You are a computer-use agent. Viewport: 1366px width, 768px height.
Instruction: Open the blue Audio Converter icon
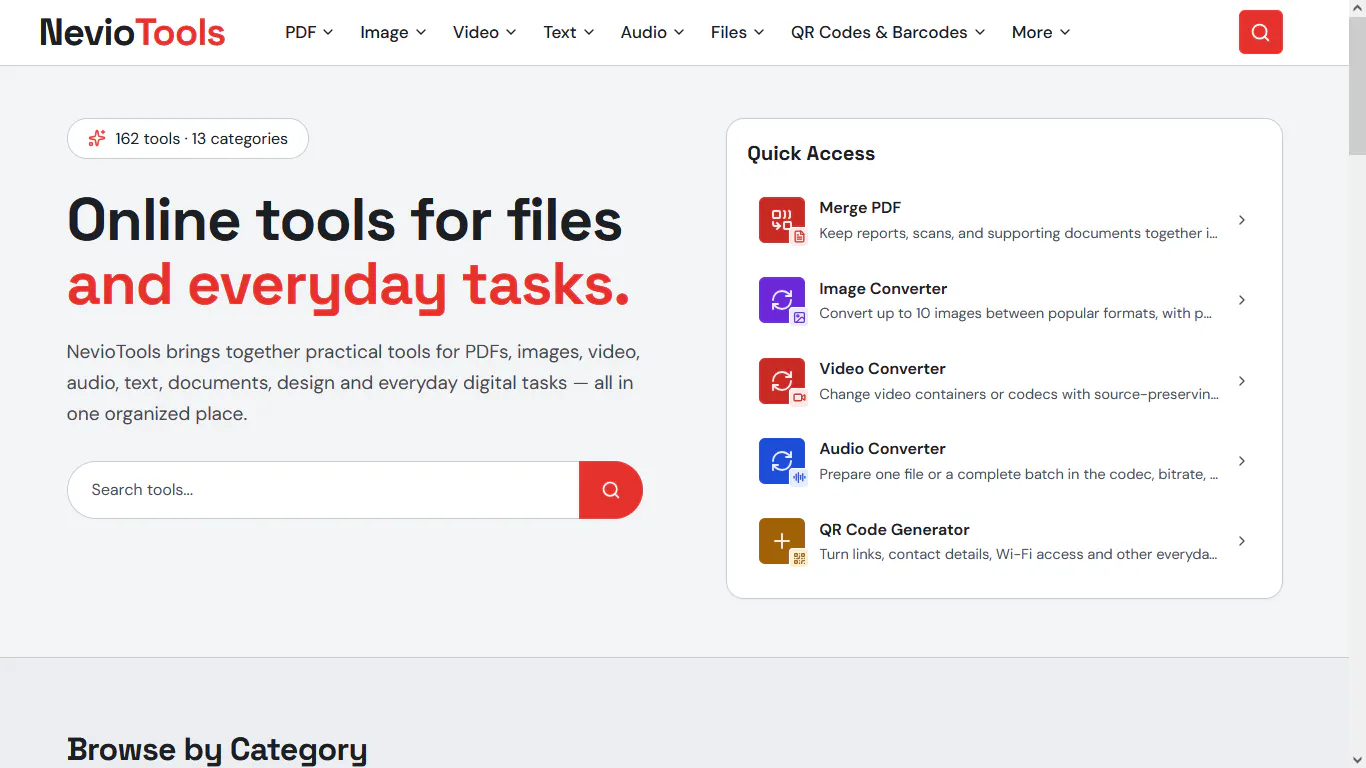(782, 461)
